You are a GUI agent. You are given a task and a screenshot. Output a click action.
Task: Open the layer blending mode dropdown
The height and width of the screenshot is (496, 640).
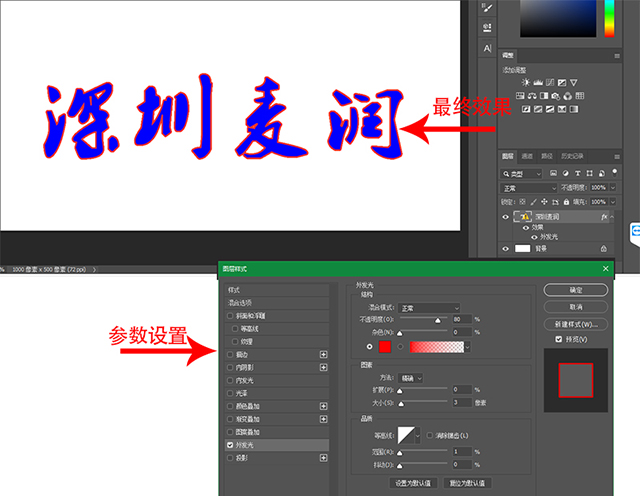[529, 188]
